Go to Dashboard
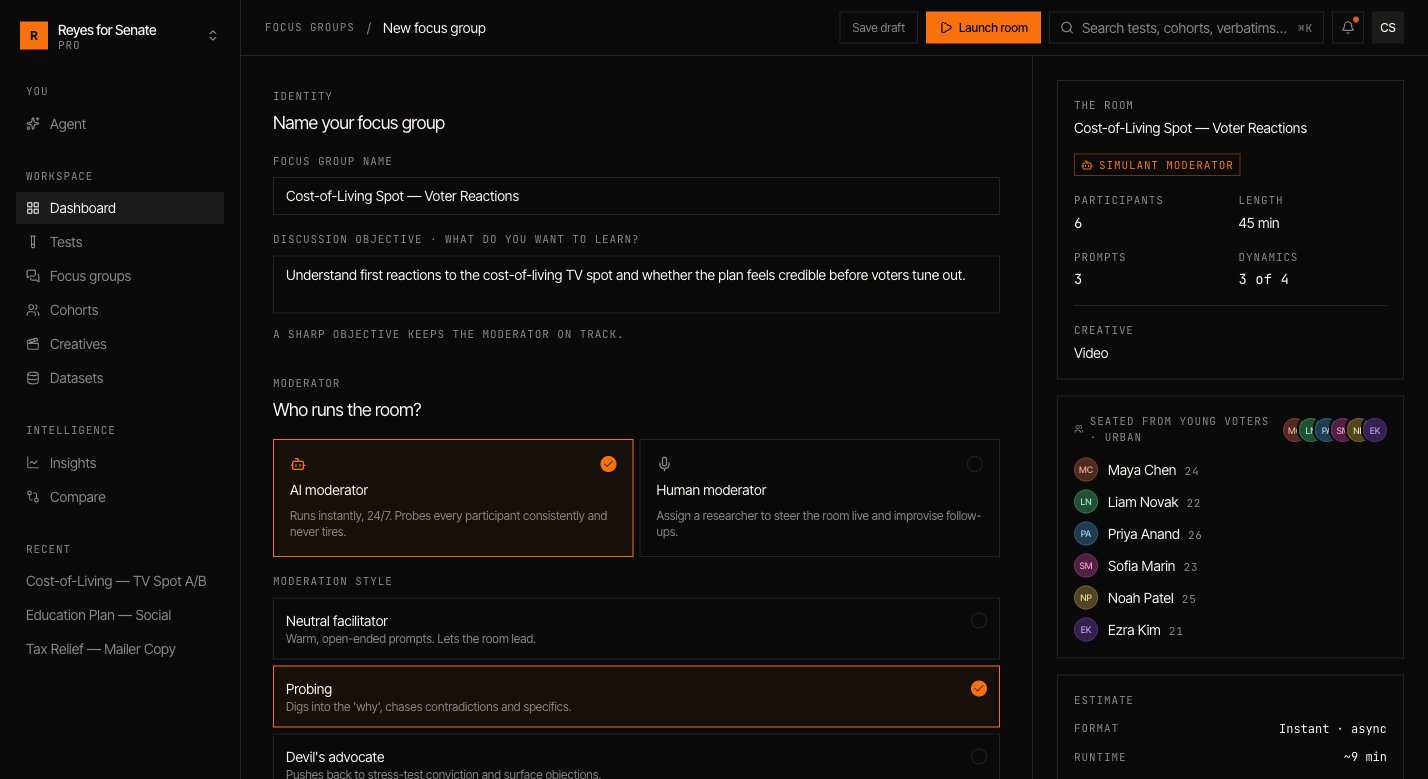 click(x=120, y=208)
